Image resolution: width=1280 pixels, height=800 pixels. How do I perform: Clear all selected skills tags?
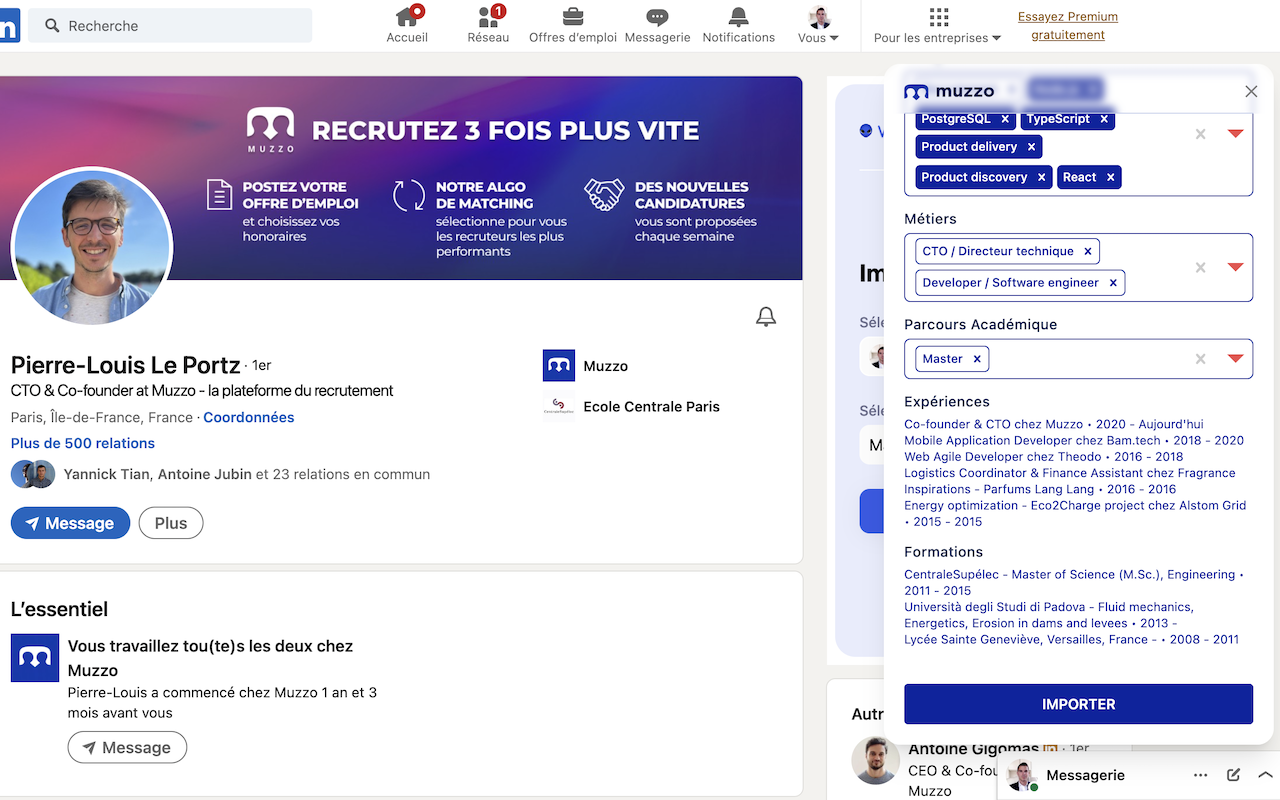[x=1201, y=134]
